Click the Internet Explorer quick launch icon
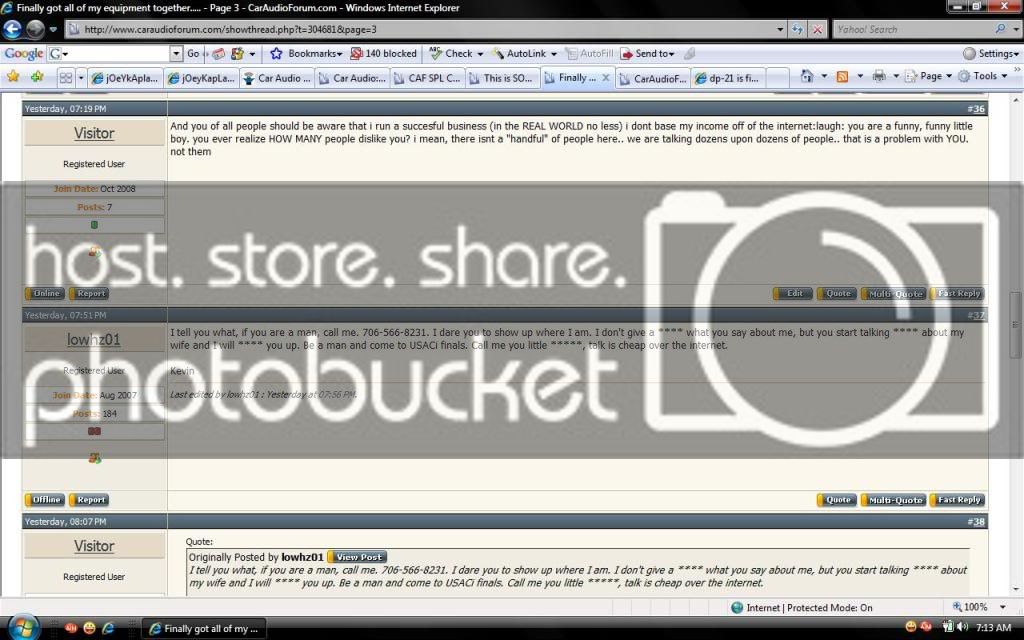1024x640 pixels. pyautogui.click(x=108, y=628)
